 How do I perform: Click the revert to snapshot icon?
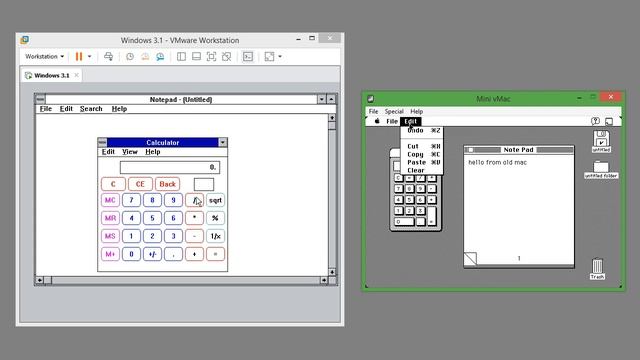145,56
